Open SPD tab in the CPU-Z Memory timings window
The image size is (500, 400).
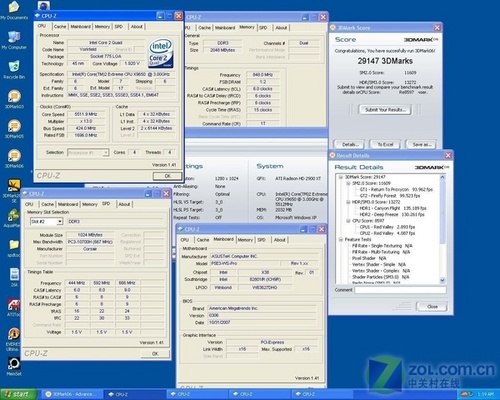pos(263,28)
